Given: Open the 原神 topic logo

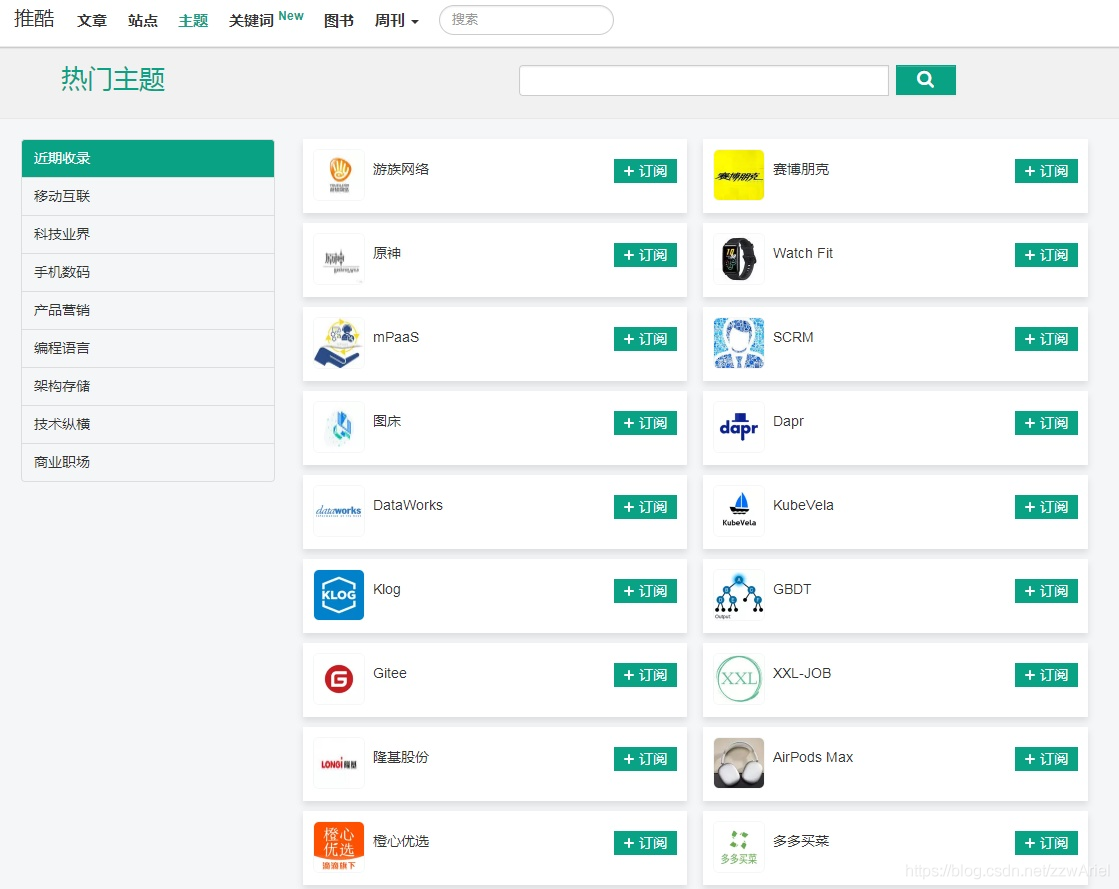Looking at the screenshot, I should tap(339, 259).
